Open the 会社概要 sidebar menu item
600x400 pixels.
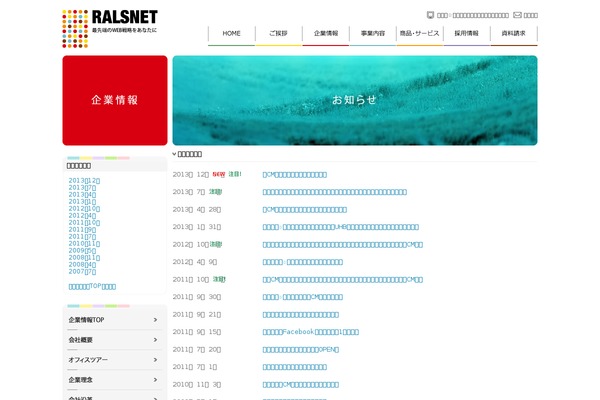(x=115, y=340)
